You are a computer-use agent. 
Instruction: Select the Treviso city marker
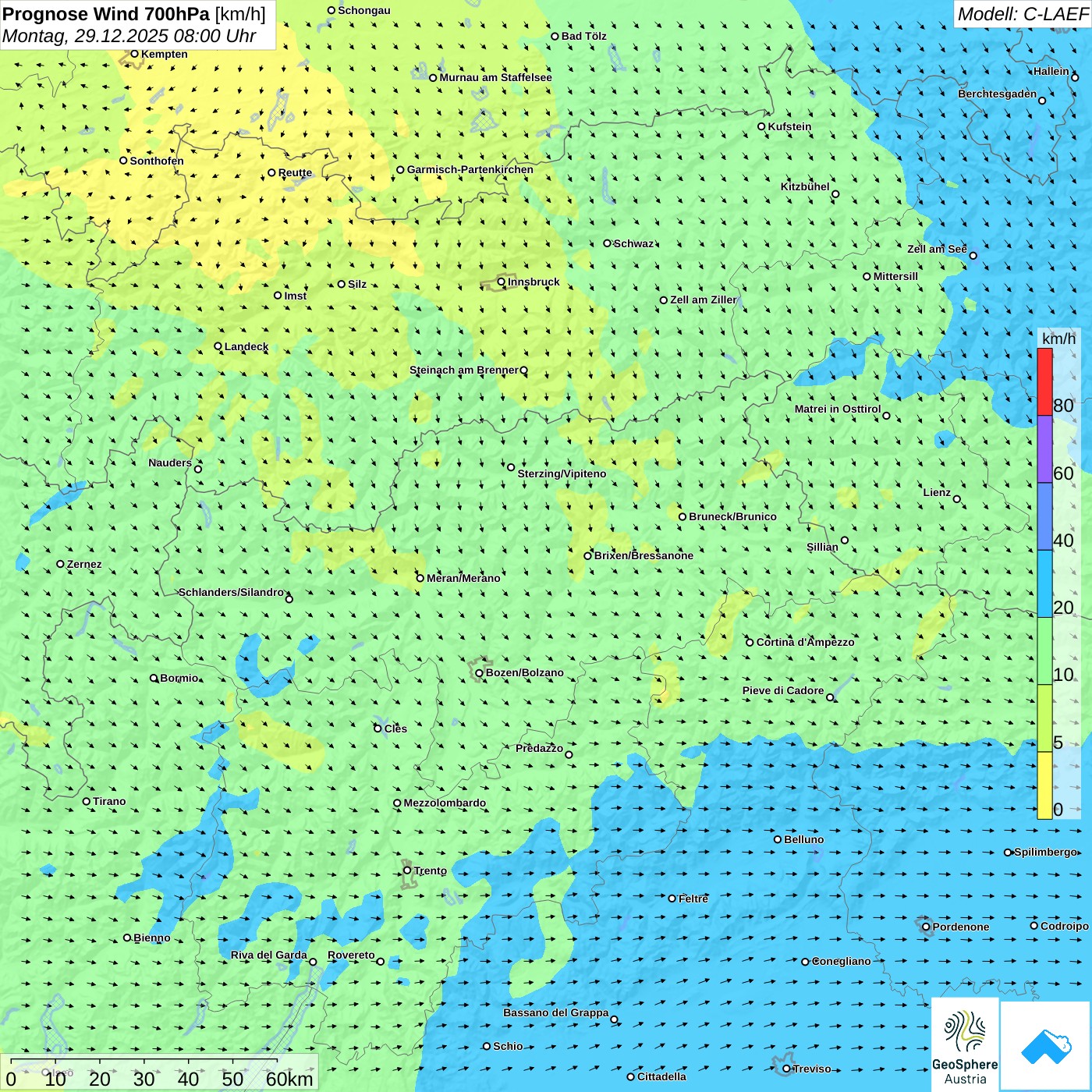pyautogui.click(x=786, y=1069)
